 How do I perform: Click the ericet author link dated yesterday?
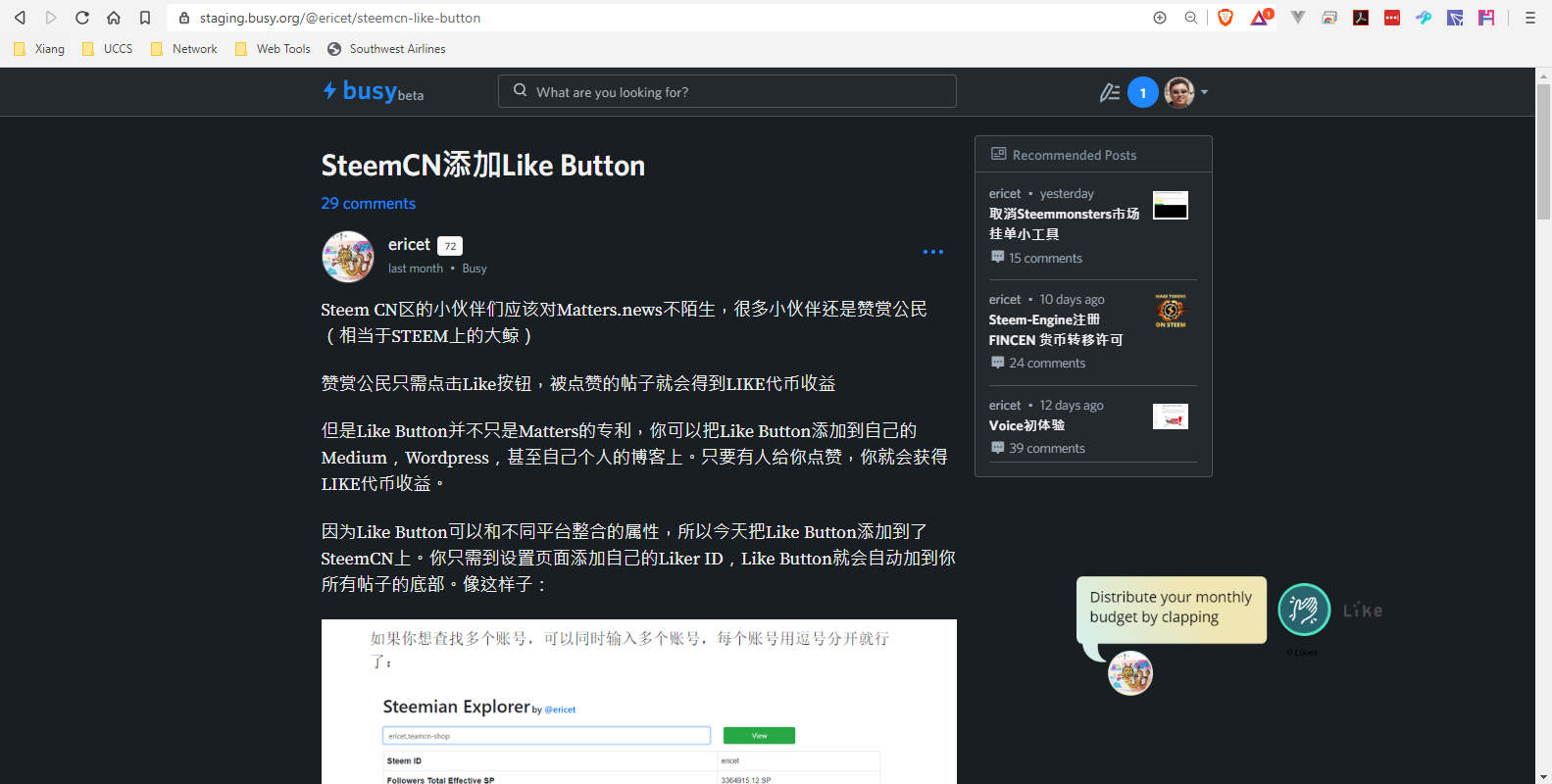1005,194
